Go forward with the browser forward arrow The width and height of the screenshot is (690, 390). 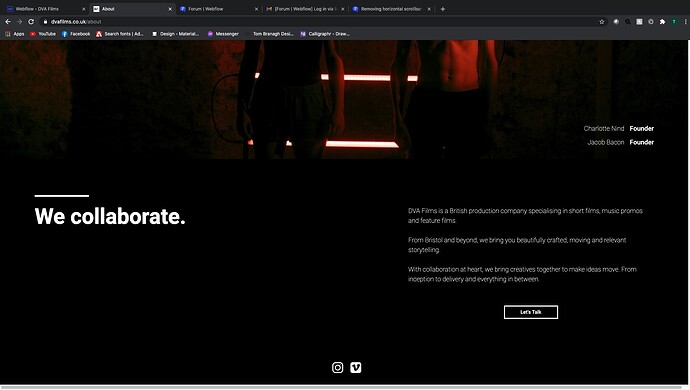coord(19,22)
